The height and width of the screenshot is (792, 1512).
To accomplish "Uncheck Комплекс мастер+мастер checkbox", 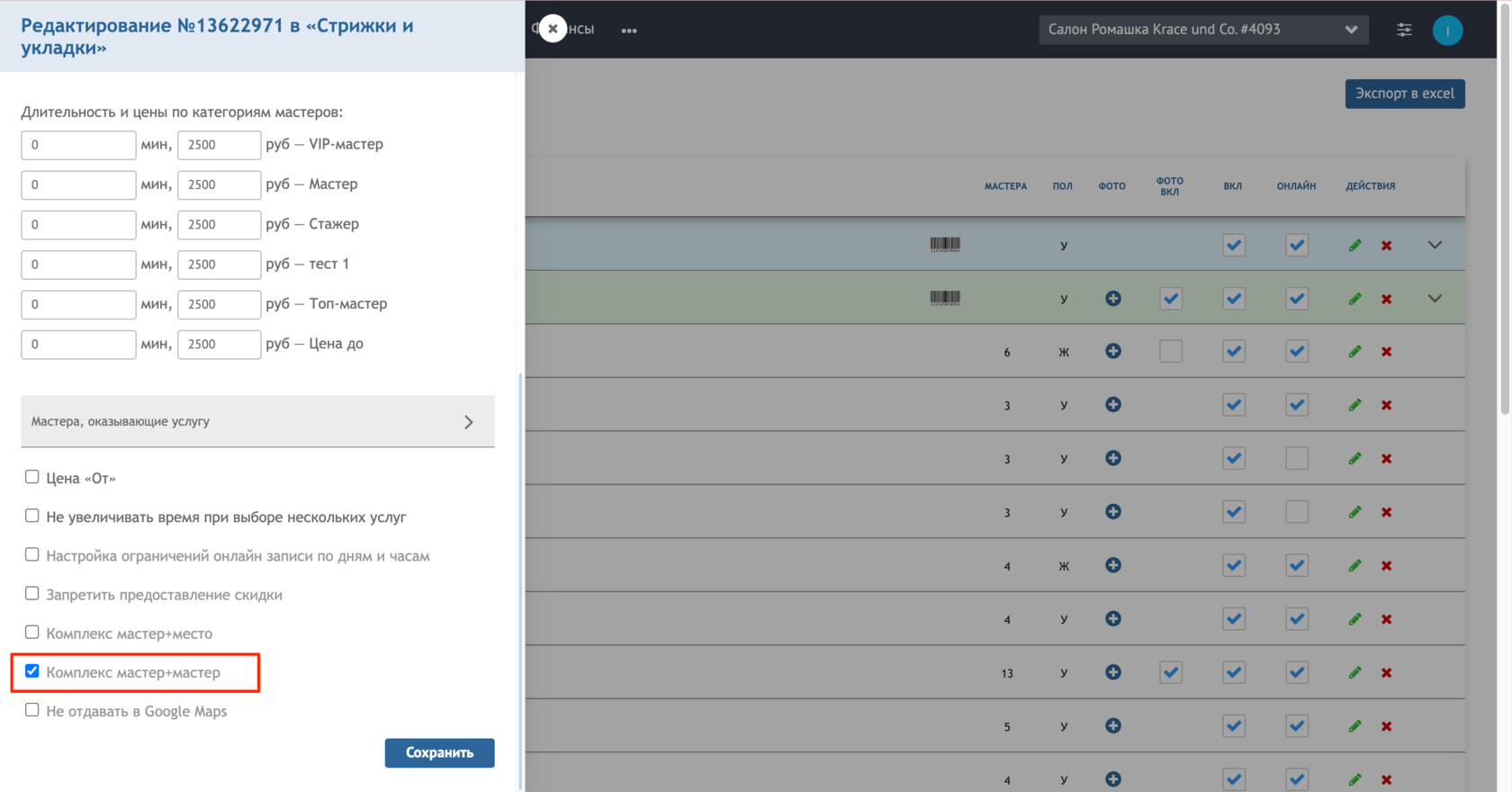I will (32, 671).
